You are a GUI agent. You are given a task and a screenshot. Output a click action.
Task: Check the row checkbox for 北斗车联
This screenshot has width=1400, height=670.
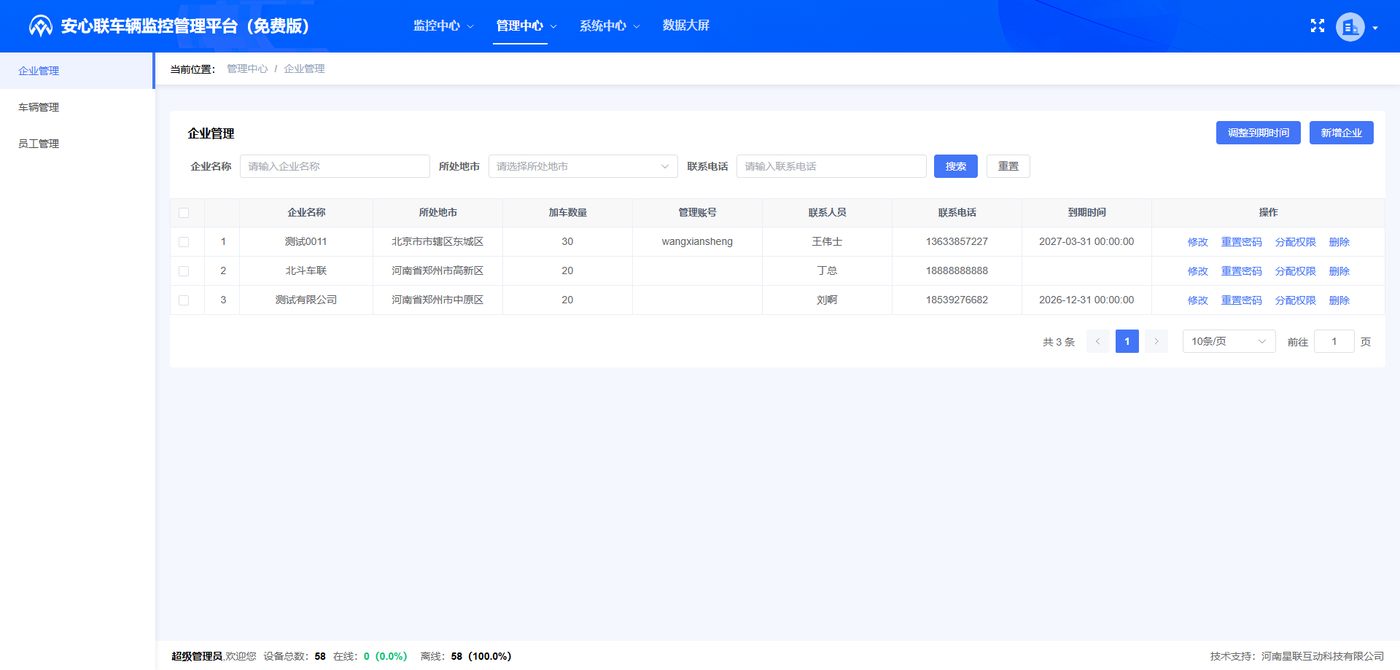tap(183, 271)
